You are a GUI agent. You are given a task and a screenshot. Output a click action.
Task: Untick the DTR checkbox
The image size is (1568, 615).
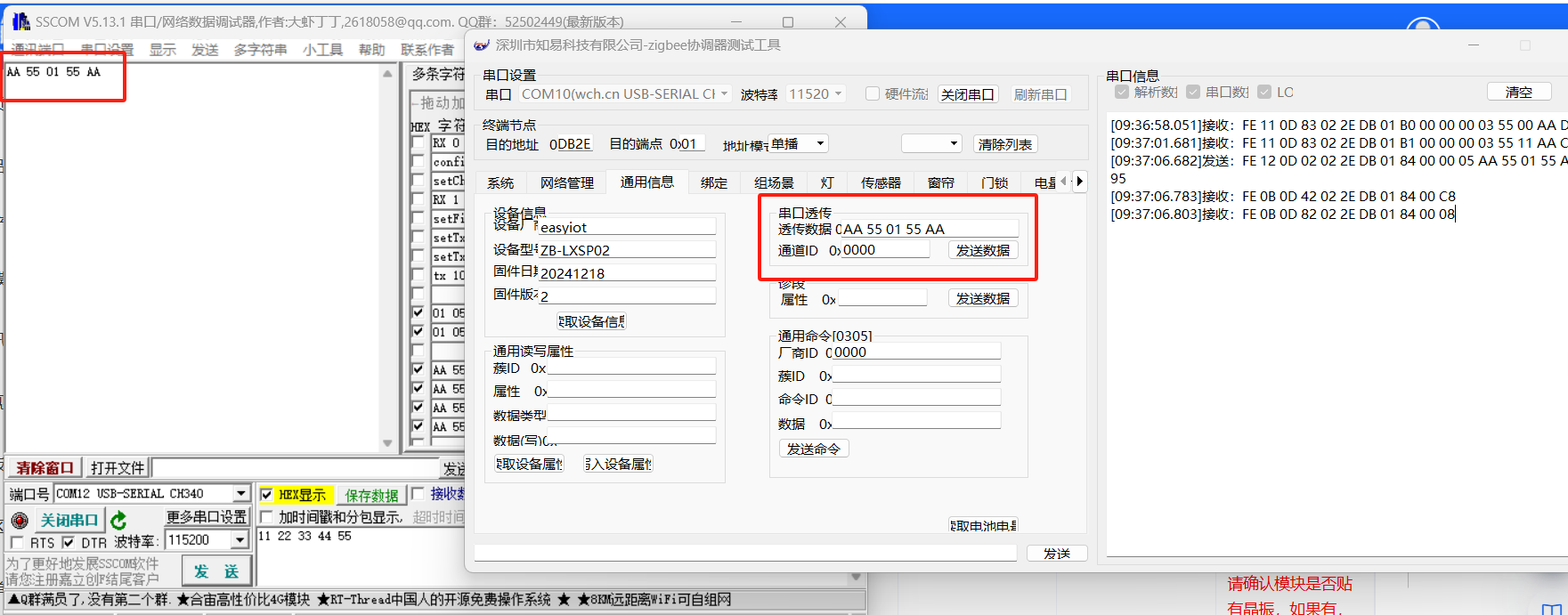point(69,542)
